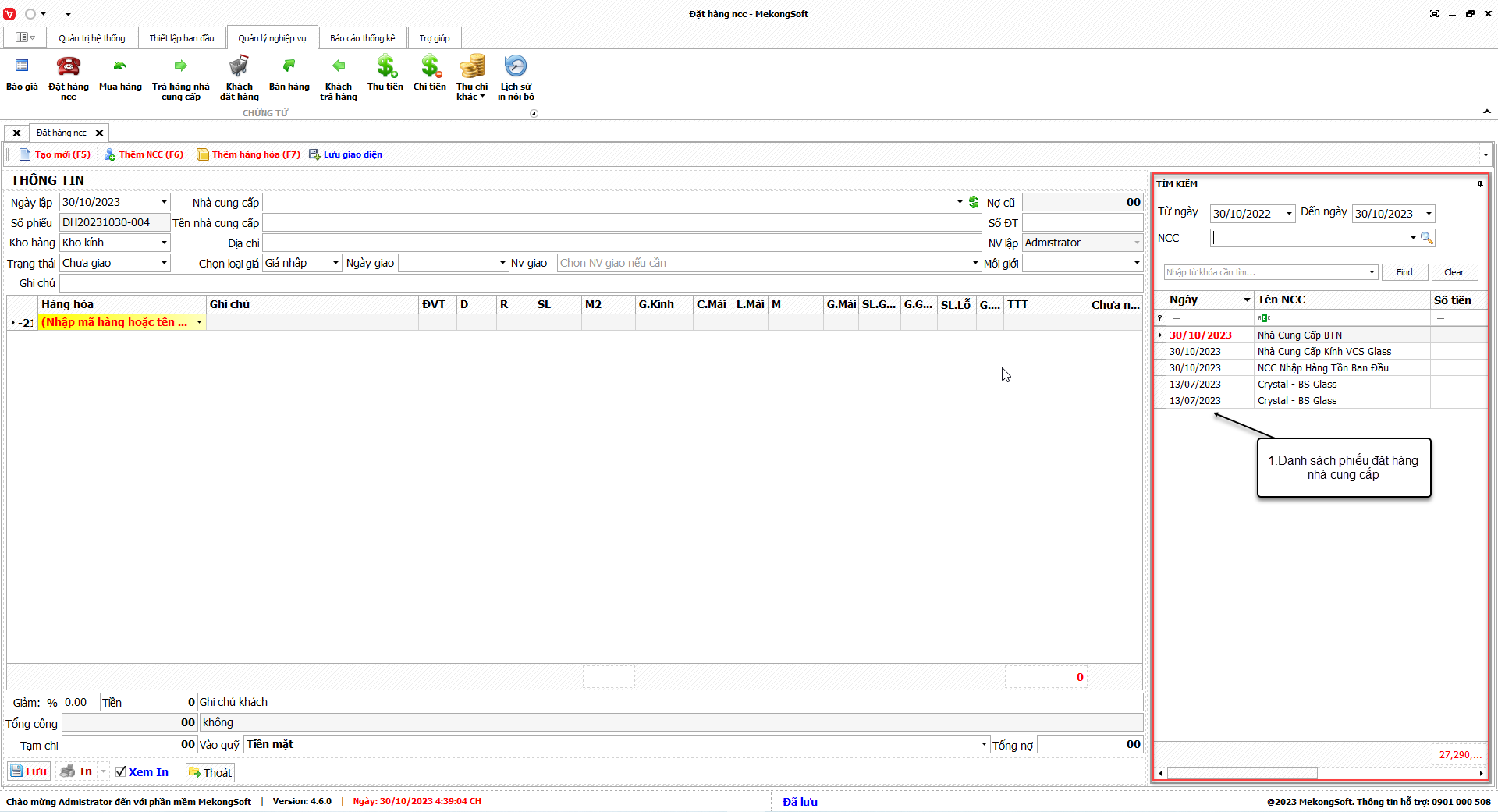The height and width of the screenshot is (812, 1498).
Task: Click the Lưu save button
Action: tap(29, 771)
